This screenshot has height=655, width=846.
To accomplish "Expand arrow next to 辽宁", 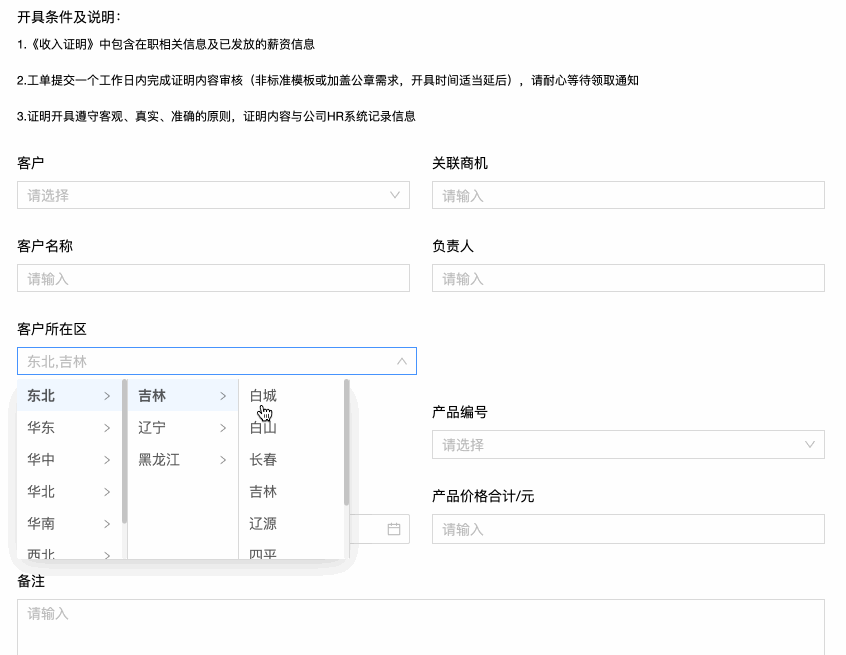I will (223, 428).
